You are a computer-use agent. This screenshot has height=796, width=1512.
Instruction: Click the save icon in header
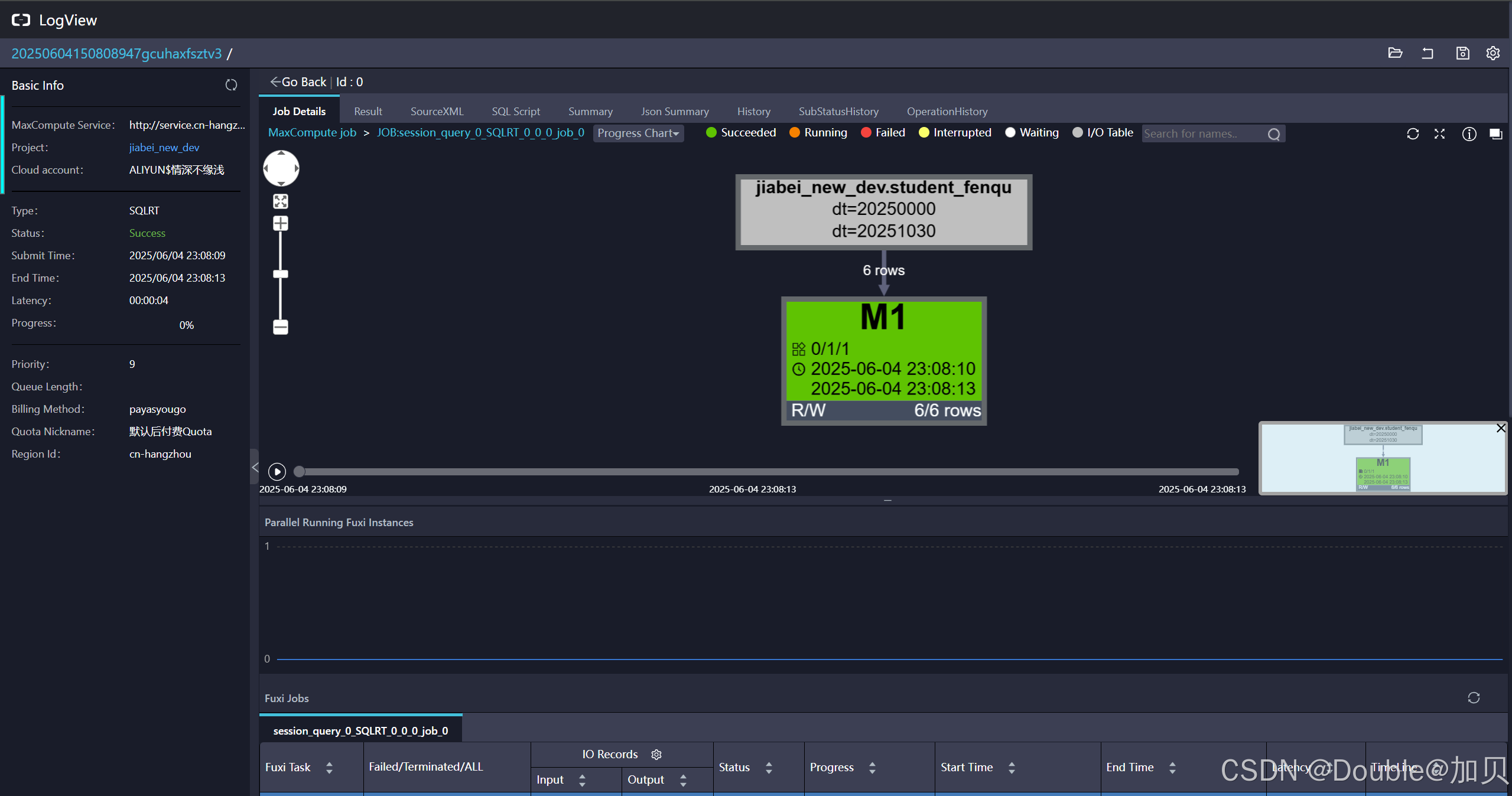[1462, 53]
